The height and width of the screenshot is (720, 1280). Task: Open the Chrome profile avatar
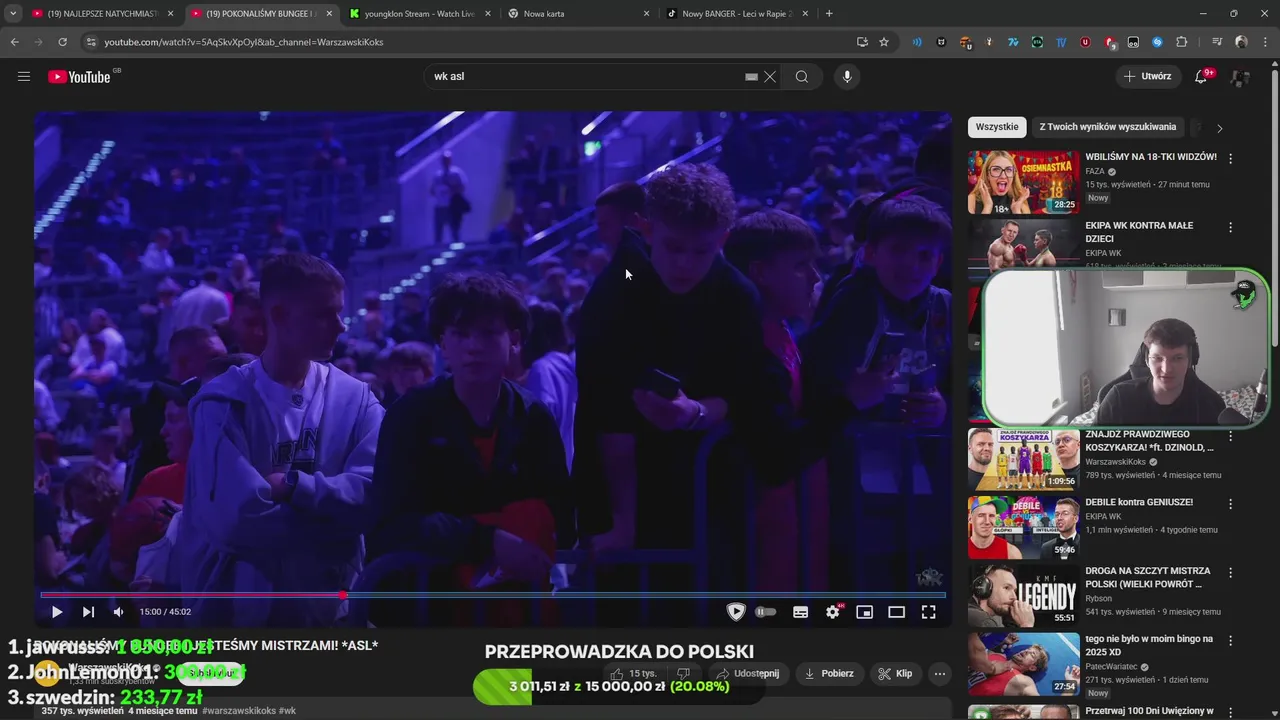click(1241, 42)
